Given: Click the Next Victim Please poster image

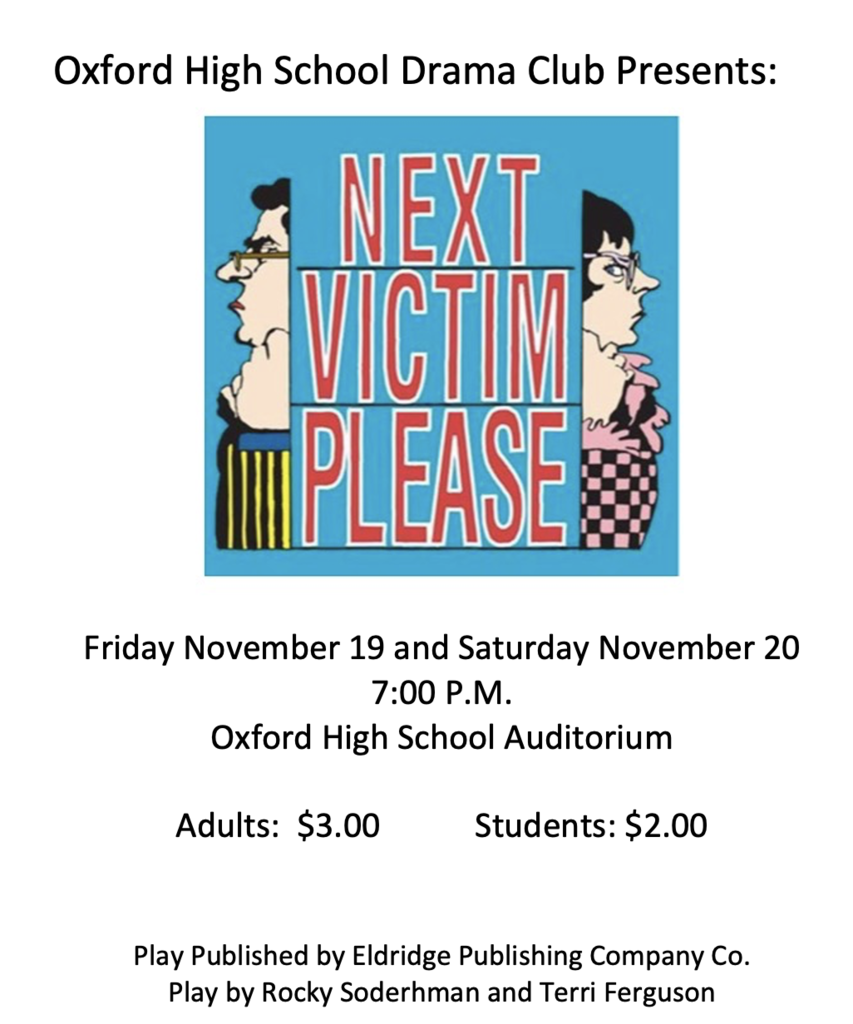Looking at the screenshot, I should coord(442,346).
